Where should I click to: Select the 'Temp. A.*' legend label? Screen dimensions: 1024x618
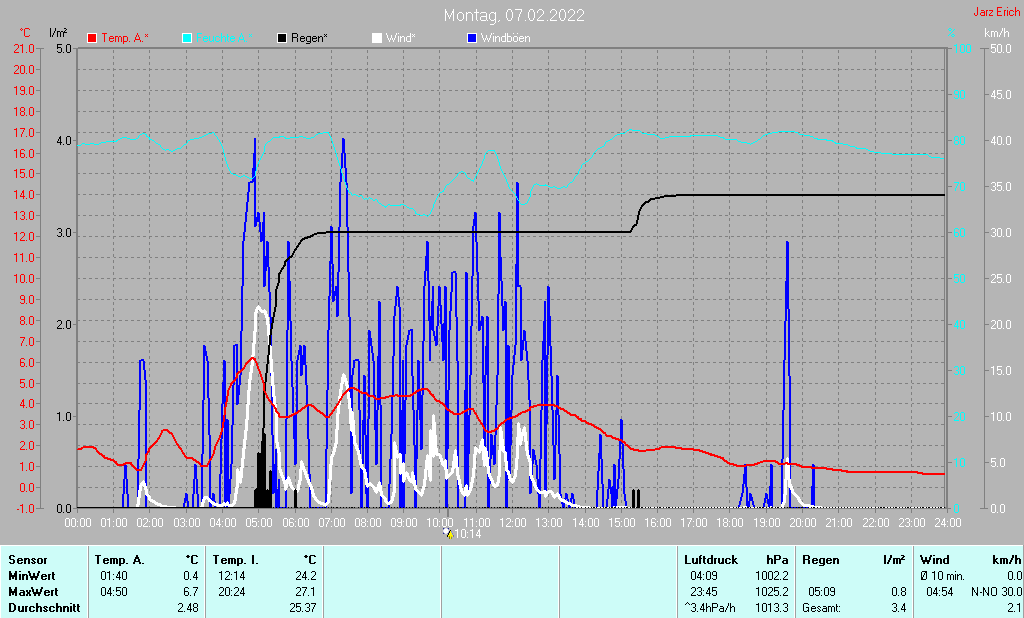(x=125, y=39)
